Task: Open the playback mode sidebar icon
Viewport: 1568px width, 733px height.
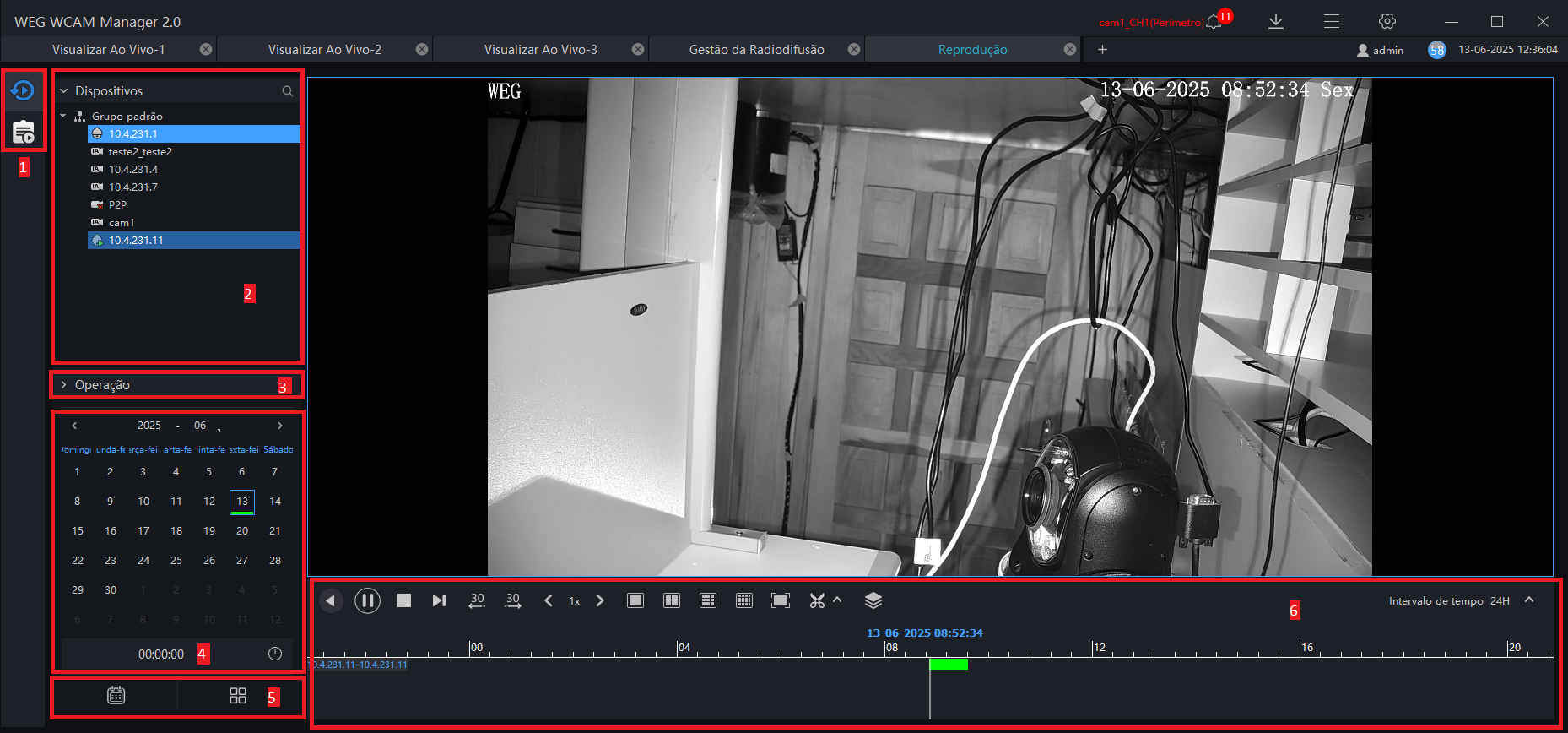Action: (23, 90)
